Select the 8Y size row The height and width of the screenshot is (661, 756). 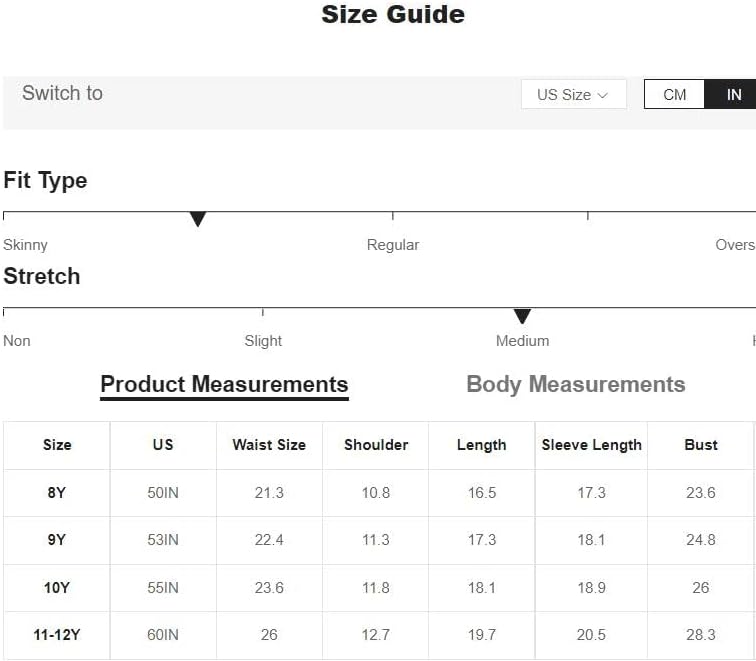pyautogui.click(x=378, y=493)
